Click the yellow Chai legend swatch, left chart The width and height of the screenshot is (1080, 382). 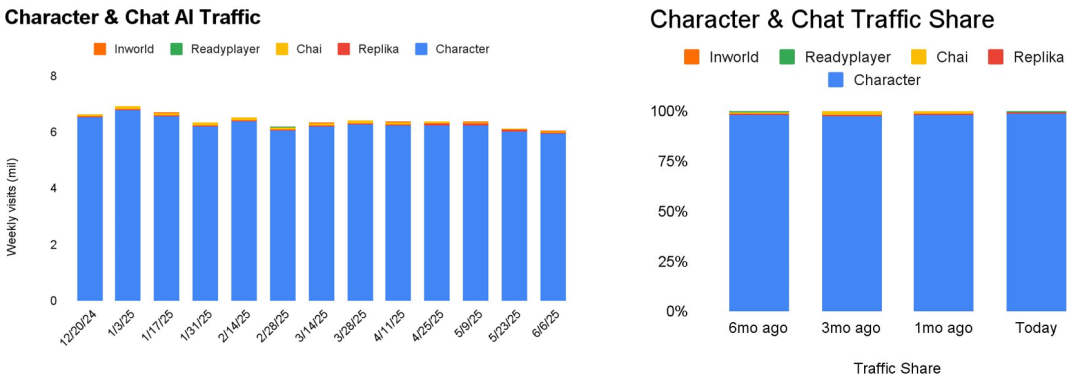pyautogui.click(x=283, y=49)
